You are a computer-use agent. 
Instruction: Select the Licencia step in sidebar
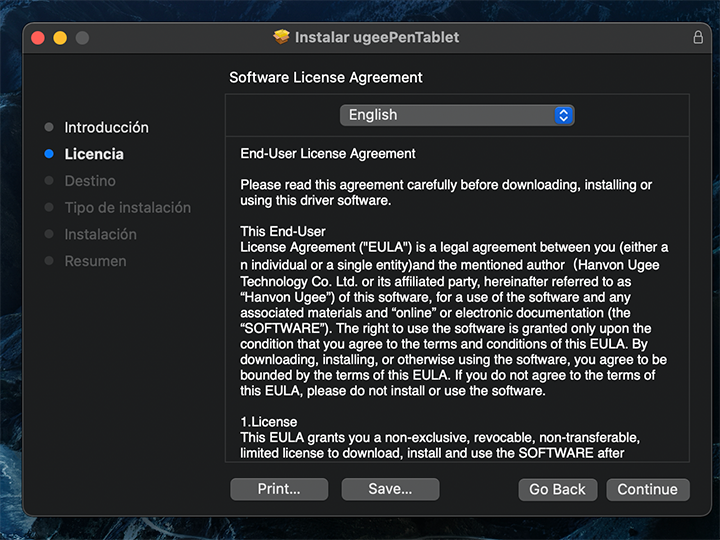point(94,154)
